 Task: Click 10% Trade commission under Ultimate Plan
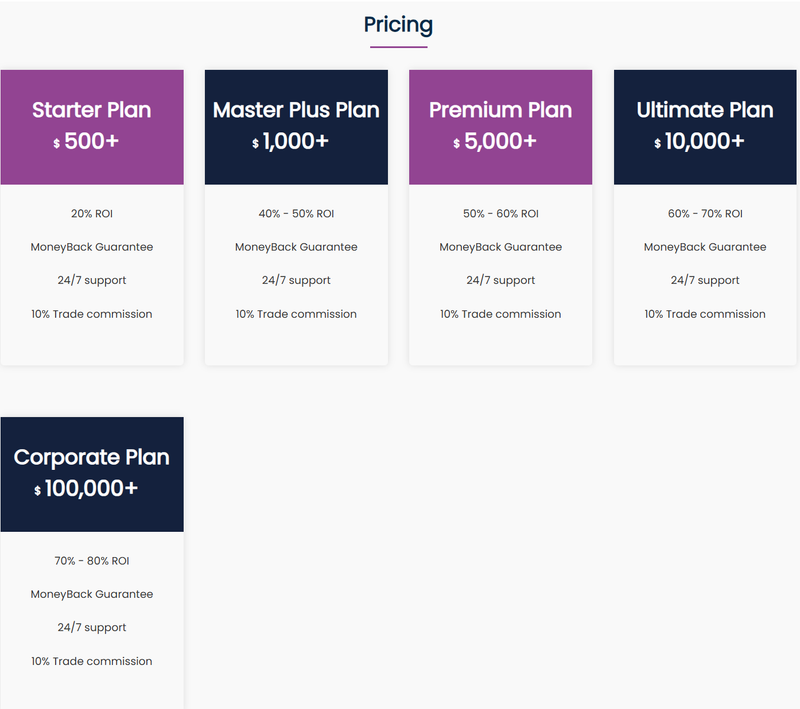coord(705,314)
